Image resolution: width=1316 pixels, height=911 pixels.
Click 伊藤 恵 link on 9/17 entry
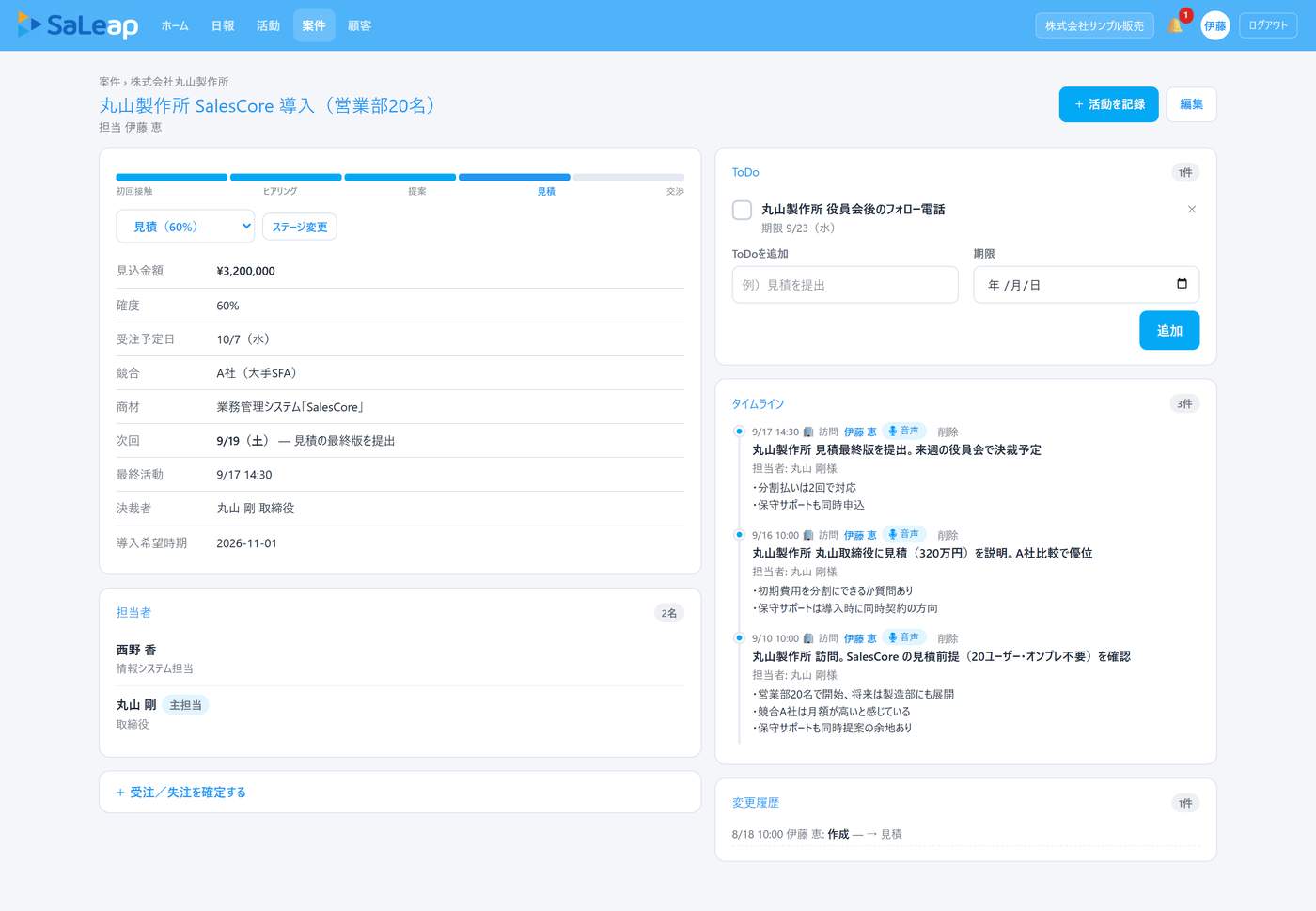point(860,432)
